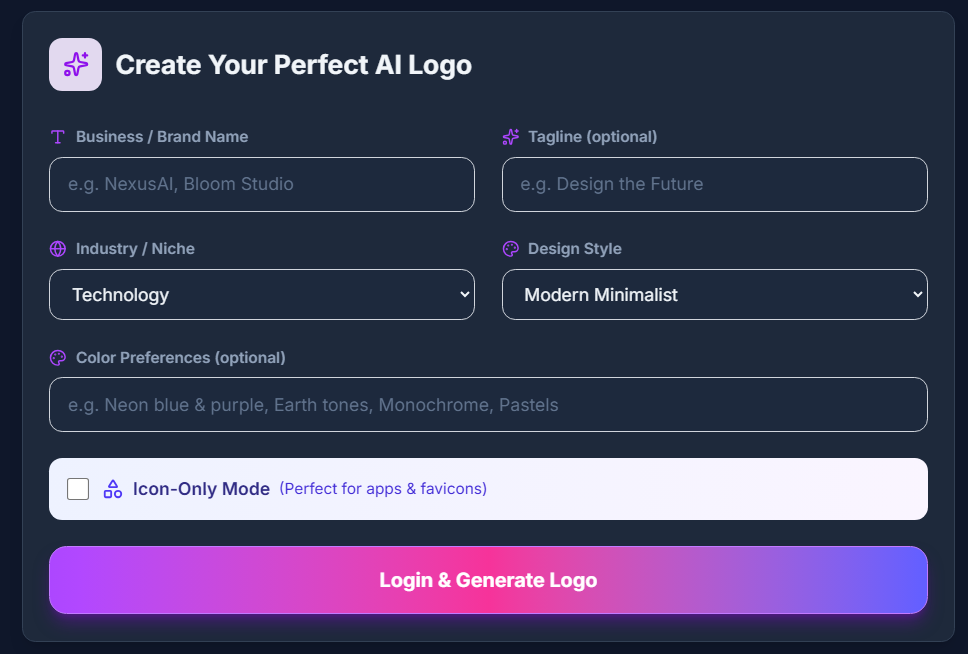This screenshot has width=968, height=654.
Task: Click the text icon beside Business / Brand Name
Action: point(58,137)
